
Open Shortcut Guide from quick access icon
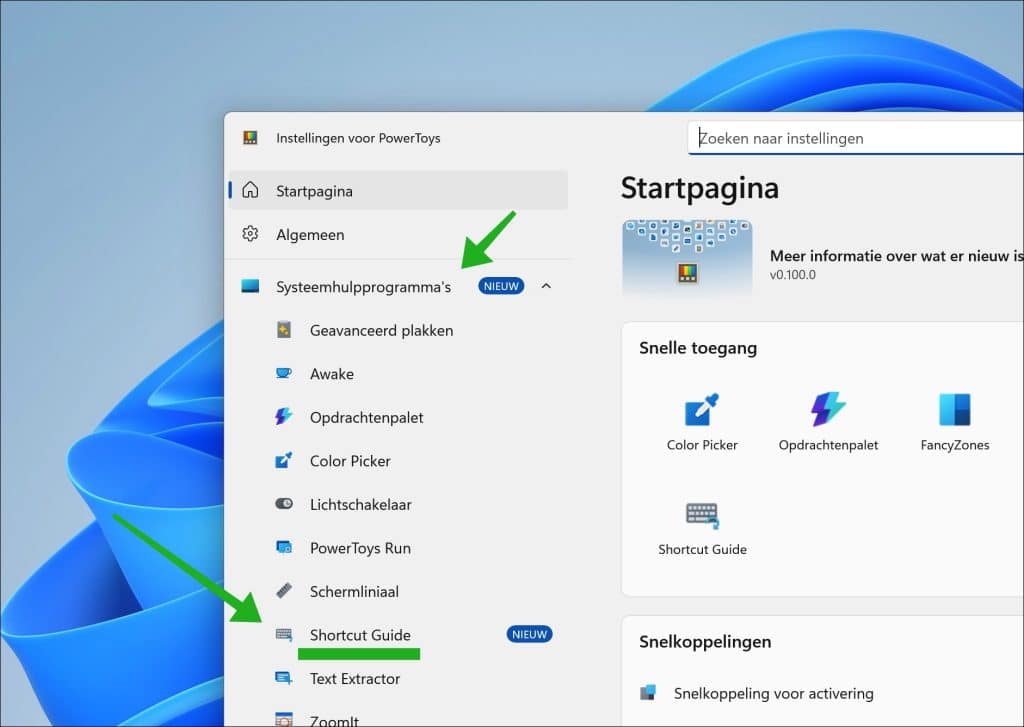point(702,515)
